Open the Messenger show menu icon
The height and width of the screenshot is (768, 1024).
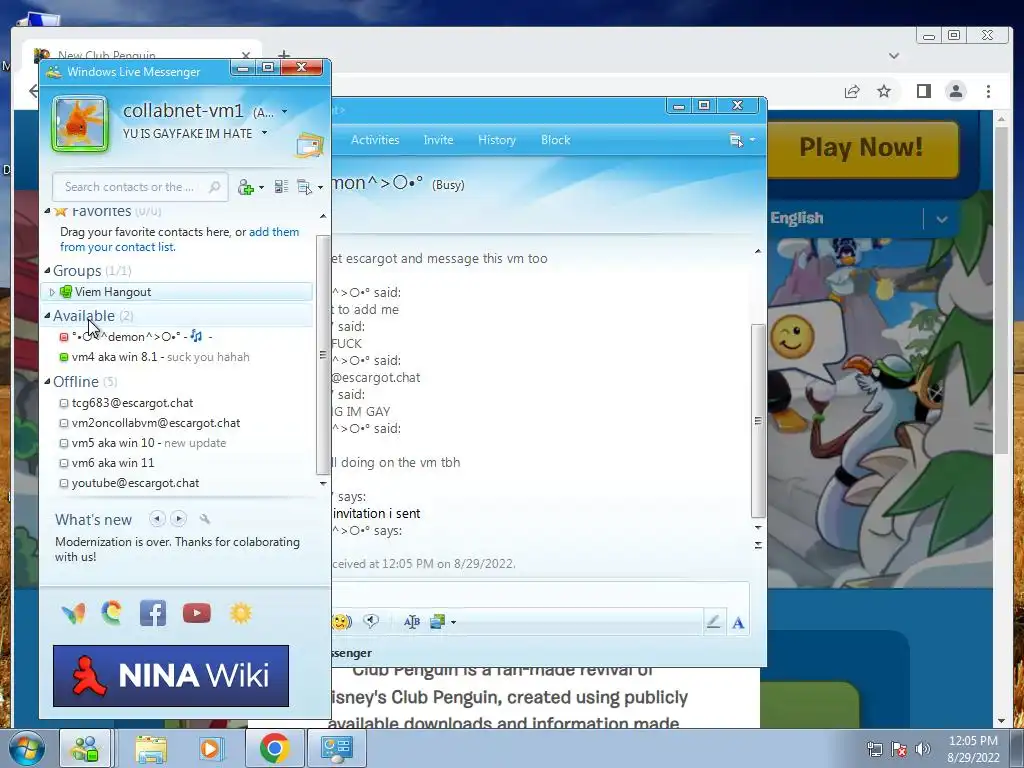(305, 187)
